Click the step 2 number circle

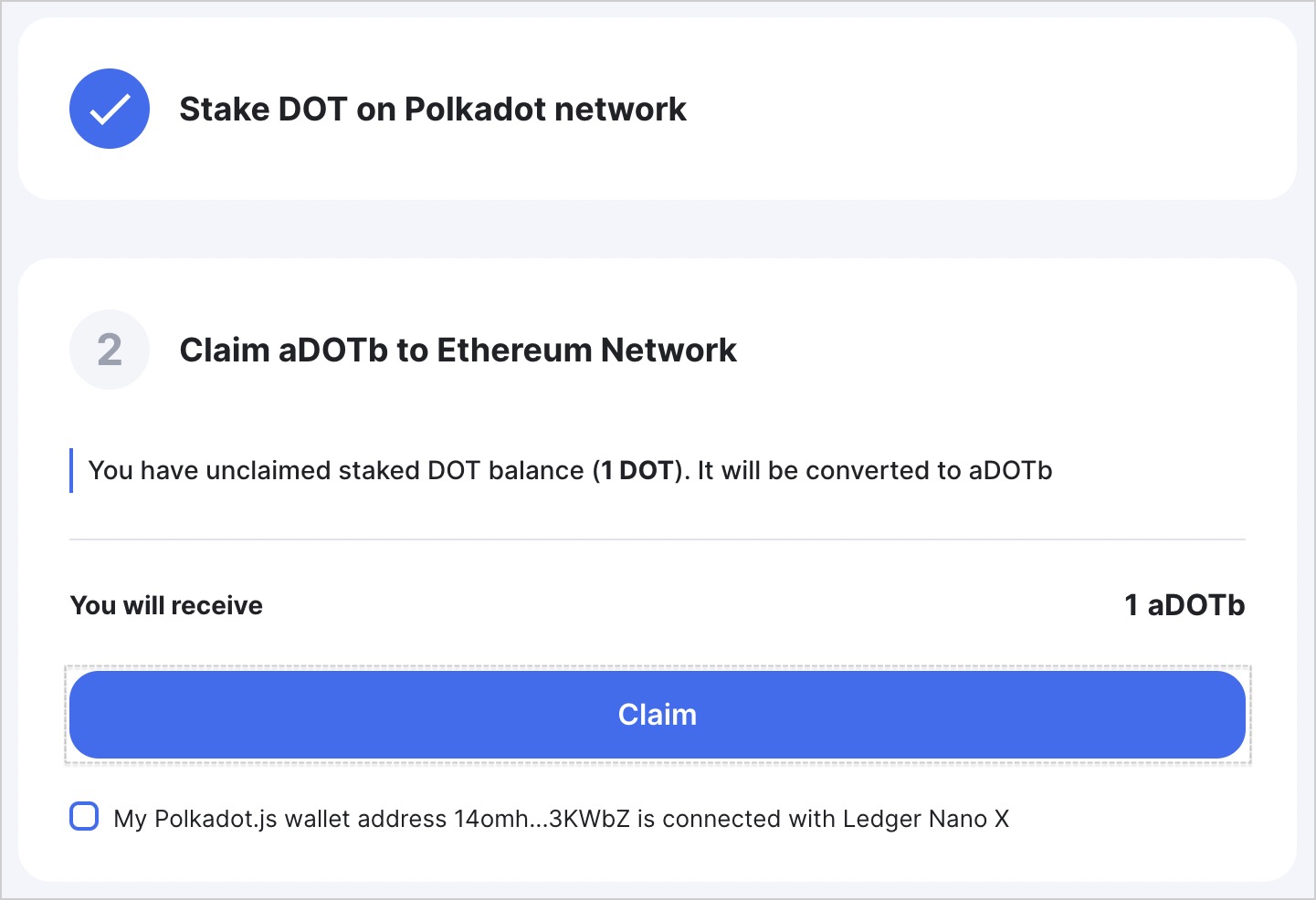click(110, 350)
